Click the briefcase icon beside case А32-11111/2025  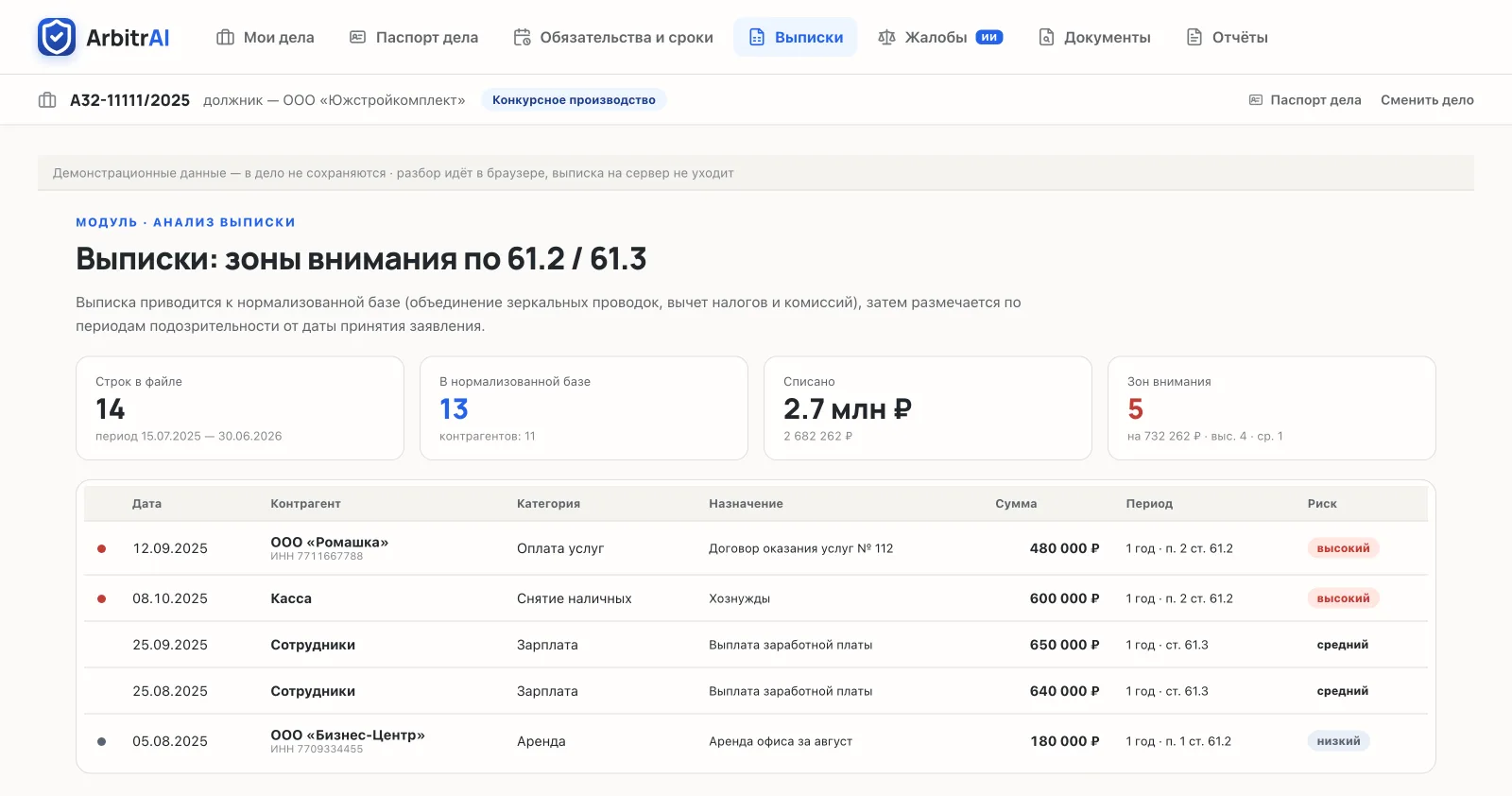pos(47,99)
